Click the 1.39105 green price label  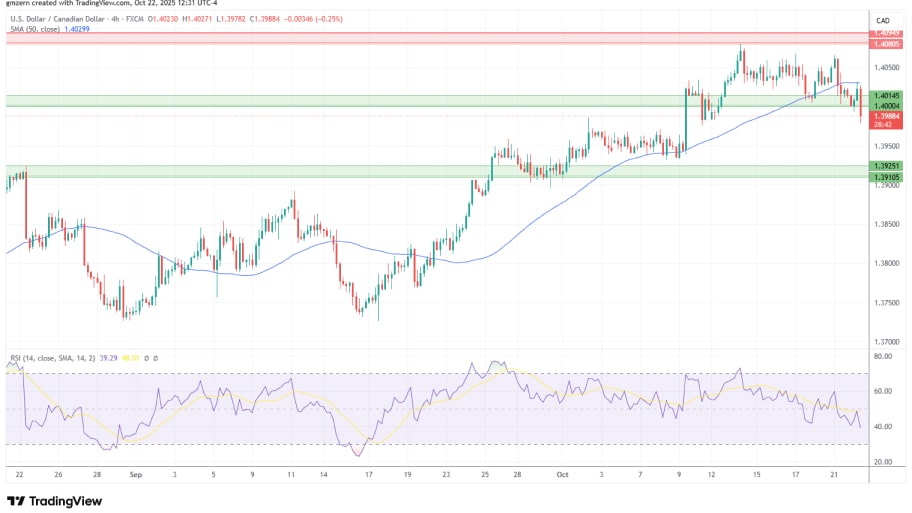[886, 177]
